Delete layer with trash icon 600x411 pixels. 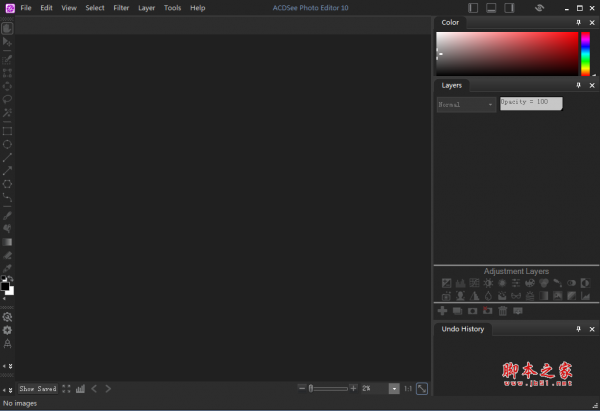[503, 311]
